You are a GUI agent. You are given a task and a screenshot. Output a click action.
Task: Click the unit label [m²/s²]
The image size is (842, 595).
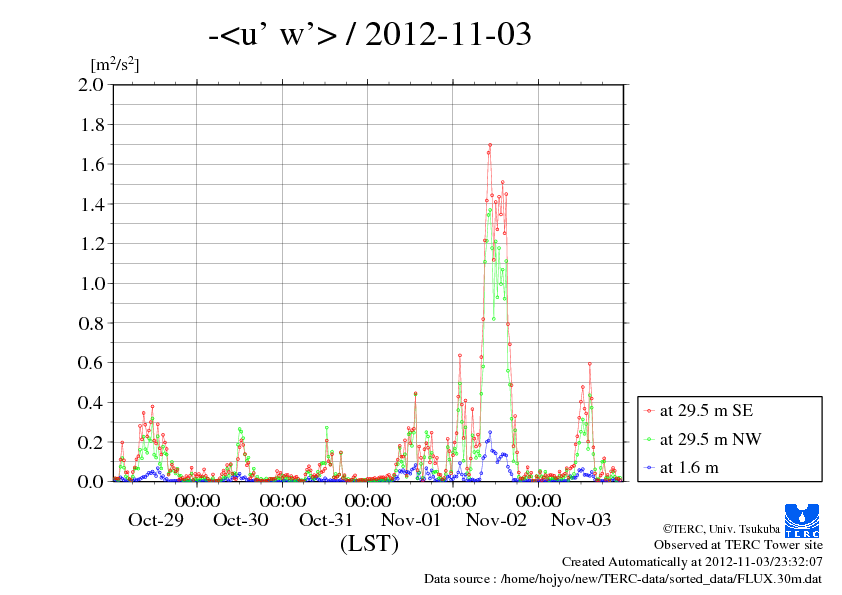tap(115, 65)
